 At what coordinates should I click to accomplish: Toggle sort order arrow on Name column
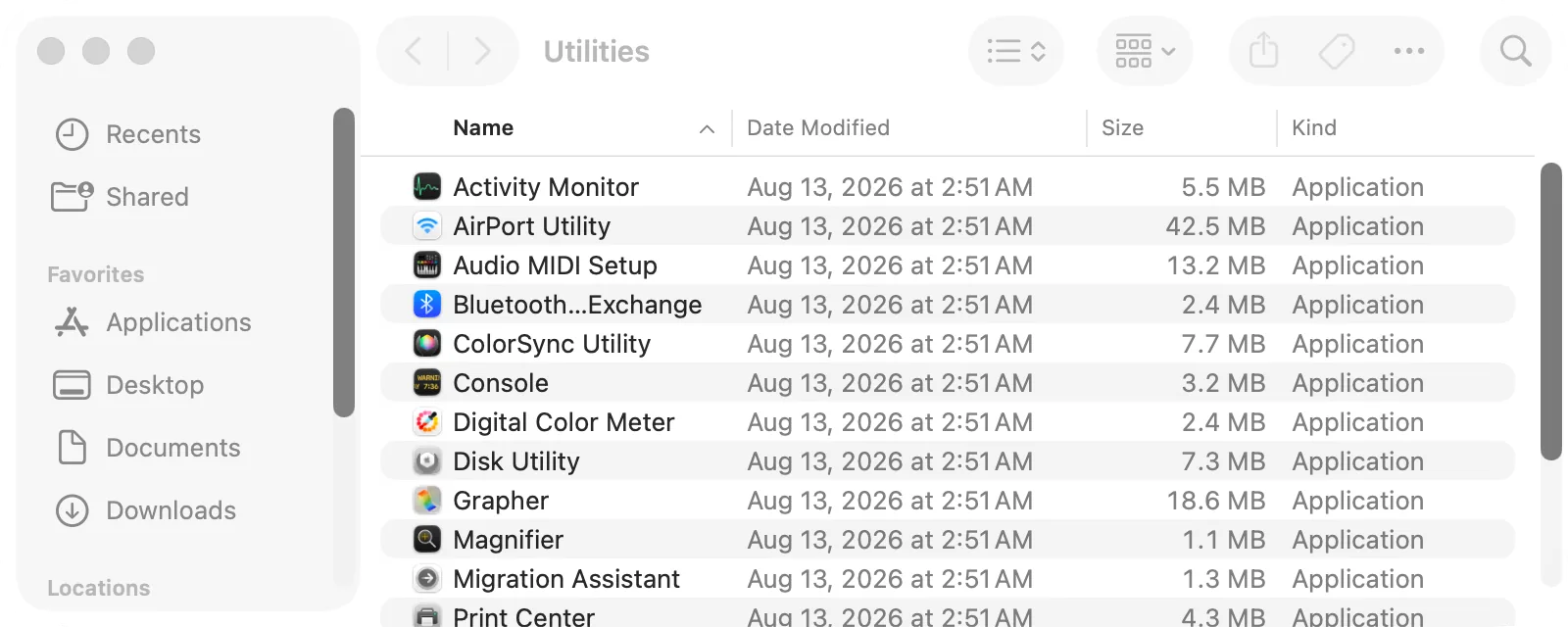707,128
